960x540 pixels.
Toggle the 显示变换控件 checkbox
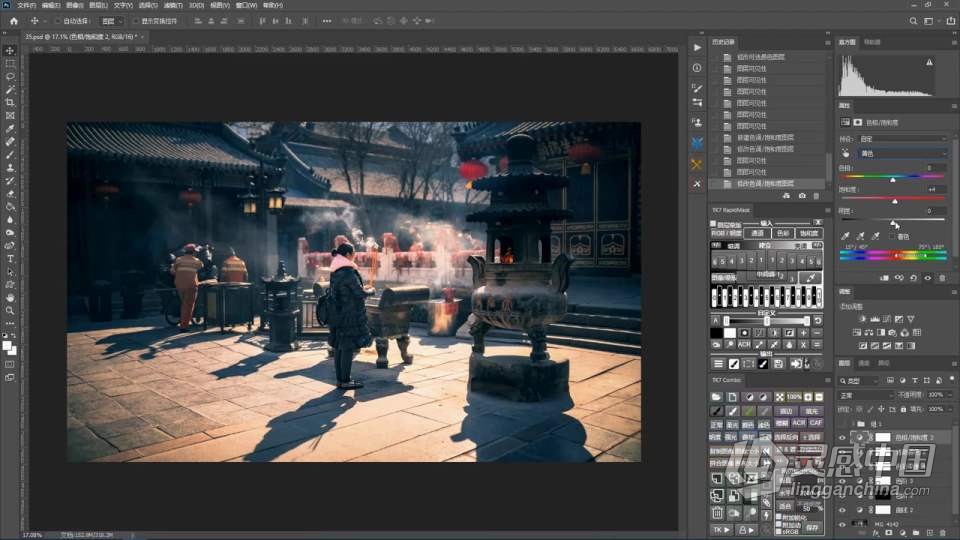(135, 21)
